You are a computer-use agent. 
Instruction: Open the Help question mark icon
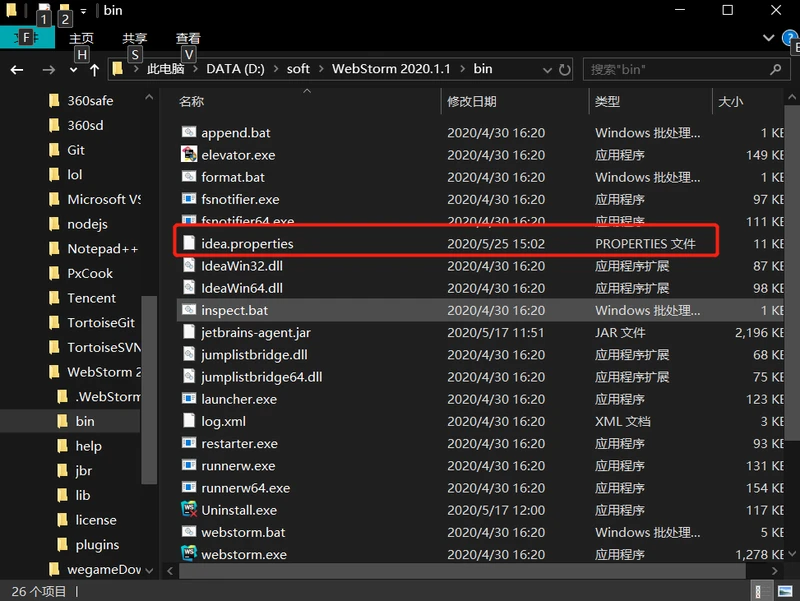790,38
